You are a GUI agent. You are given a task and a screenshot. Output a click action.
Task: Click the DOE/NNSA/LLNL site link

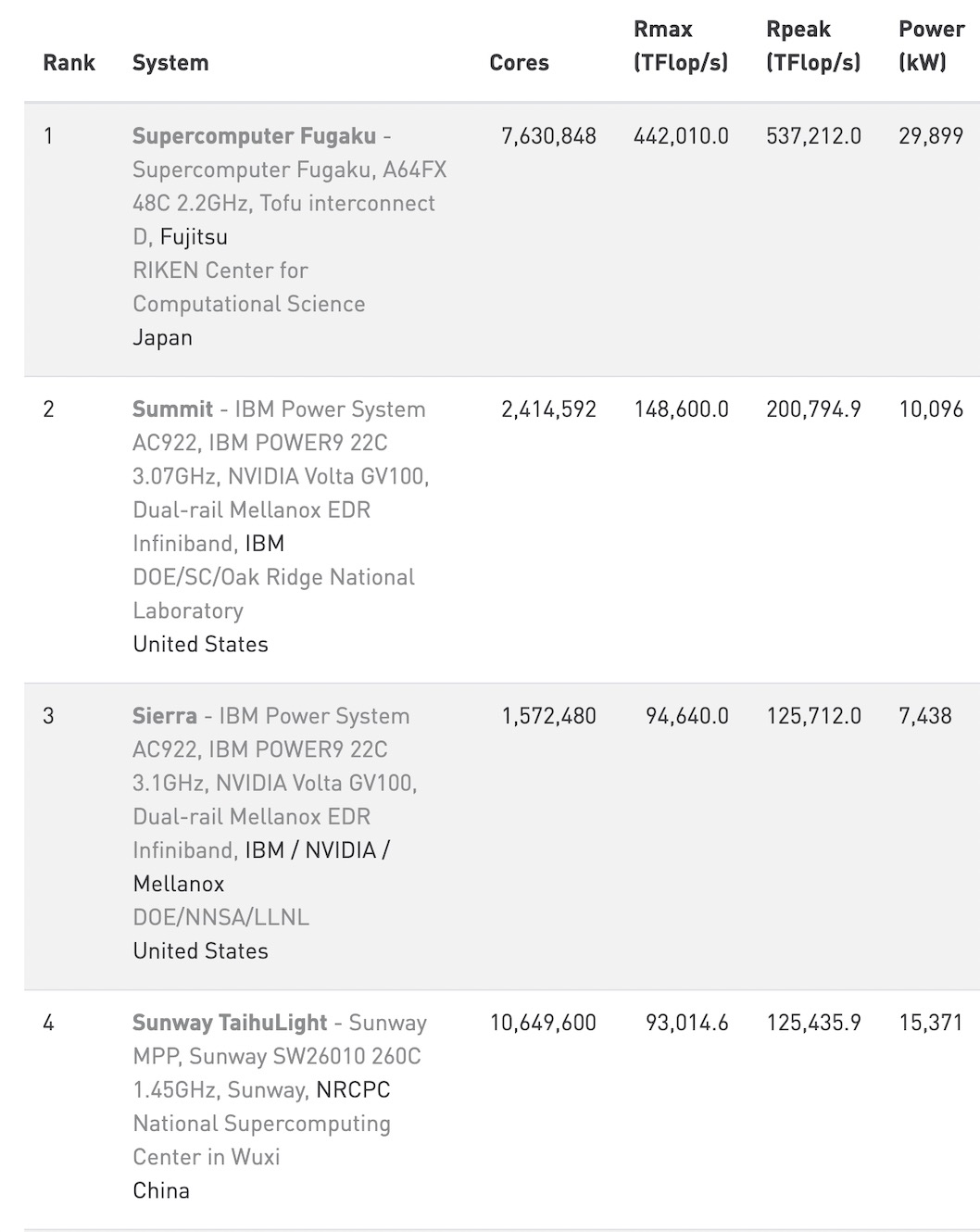[221, 917]
